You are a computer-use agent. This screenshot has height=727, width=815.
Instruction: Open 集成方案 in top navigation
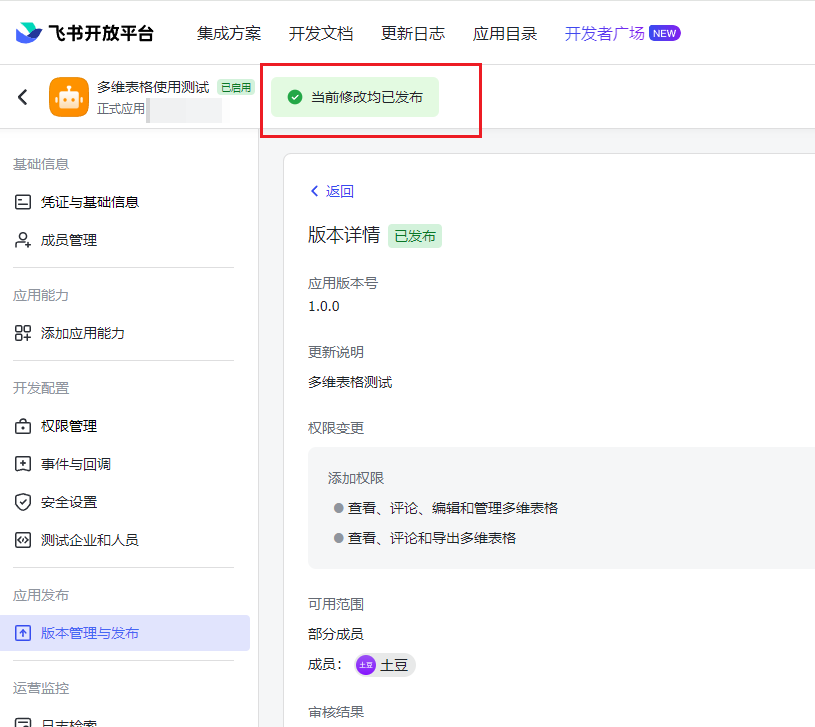pyautogui.click(x=229, y=33)
